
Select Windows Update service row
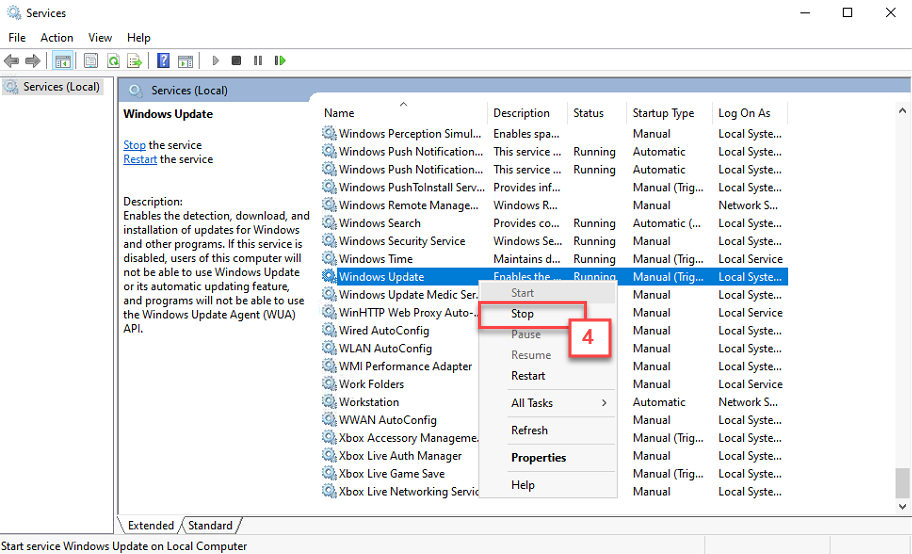coord(555,276)
